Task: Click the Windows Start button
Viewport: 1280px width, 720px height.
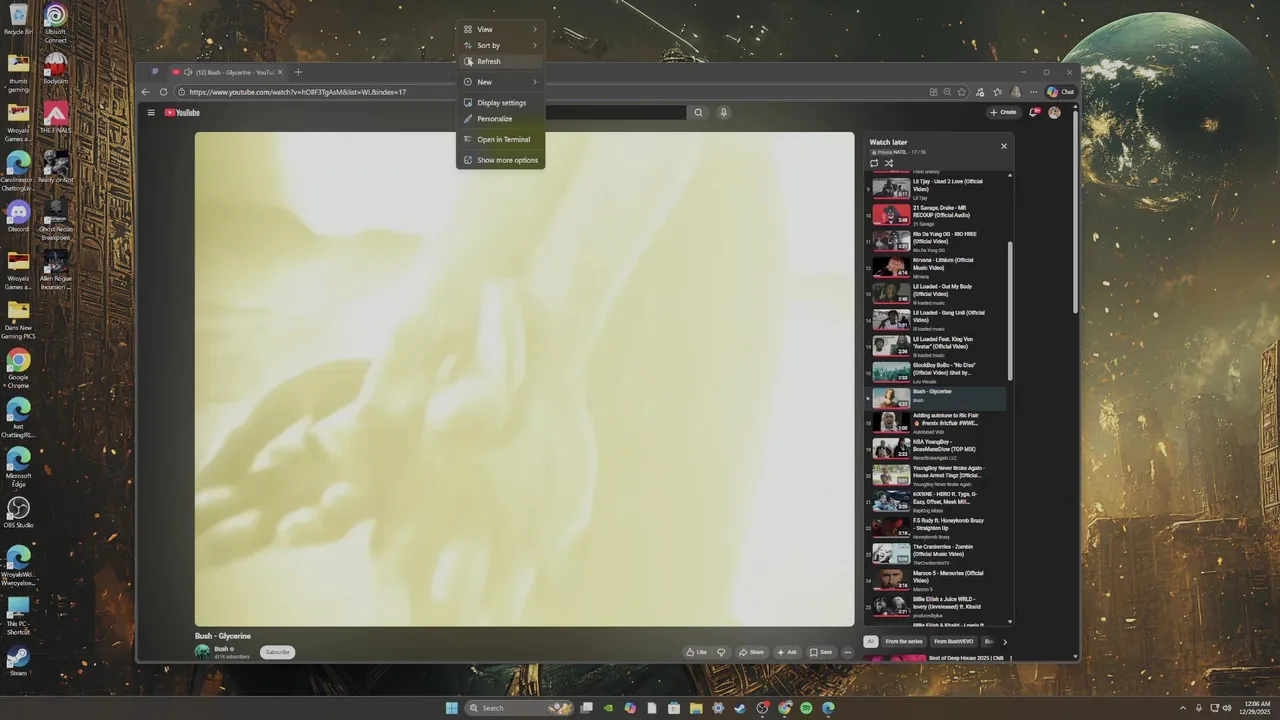Action: pos(452,708)
